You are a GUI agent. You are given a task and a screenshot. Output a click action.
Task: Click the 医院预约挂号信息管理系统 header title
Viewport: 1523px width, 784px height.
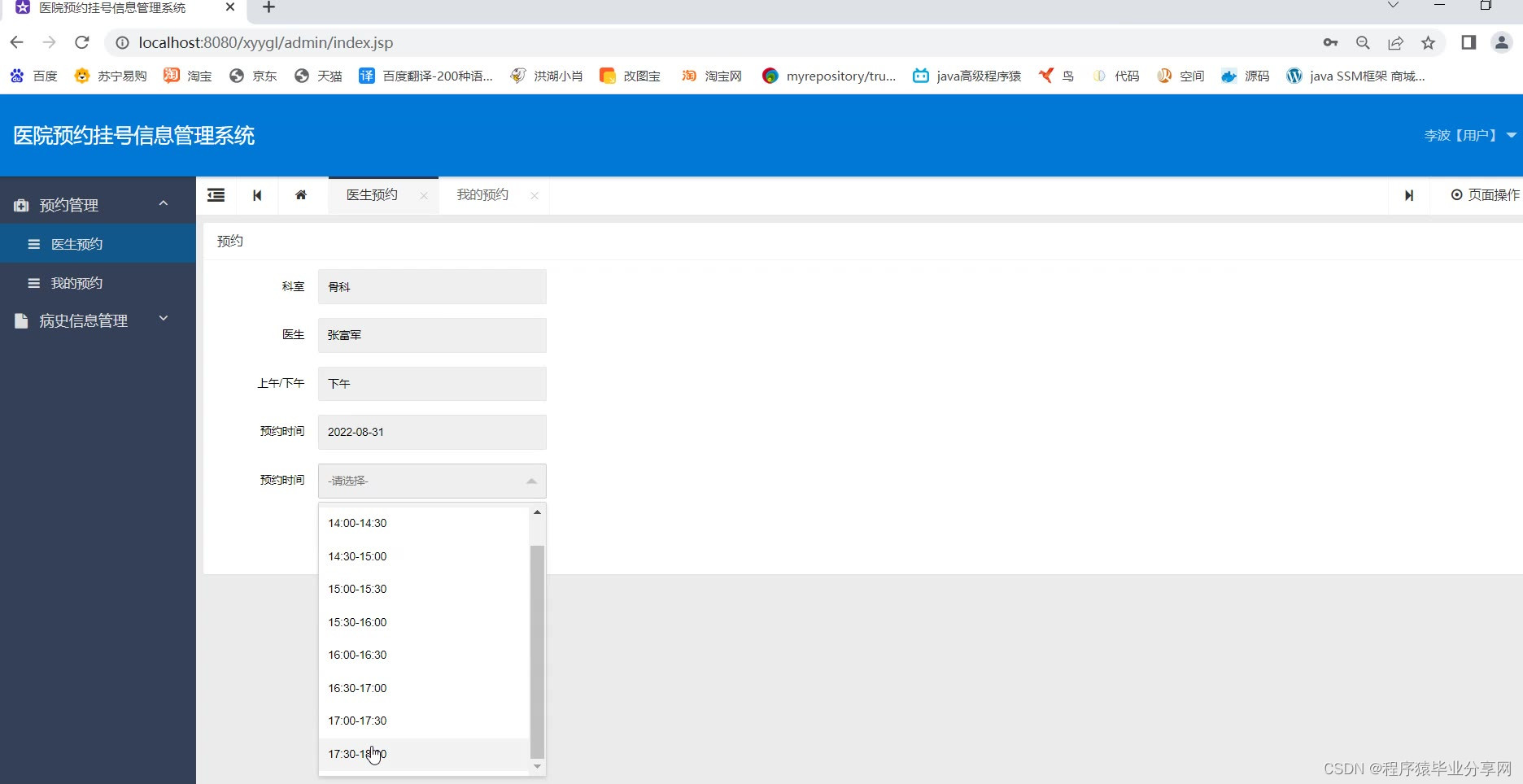point(134,135)
